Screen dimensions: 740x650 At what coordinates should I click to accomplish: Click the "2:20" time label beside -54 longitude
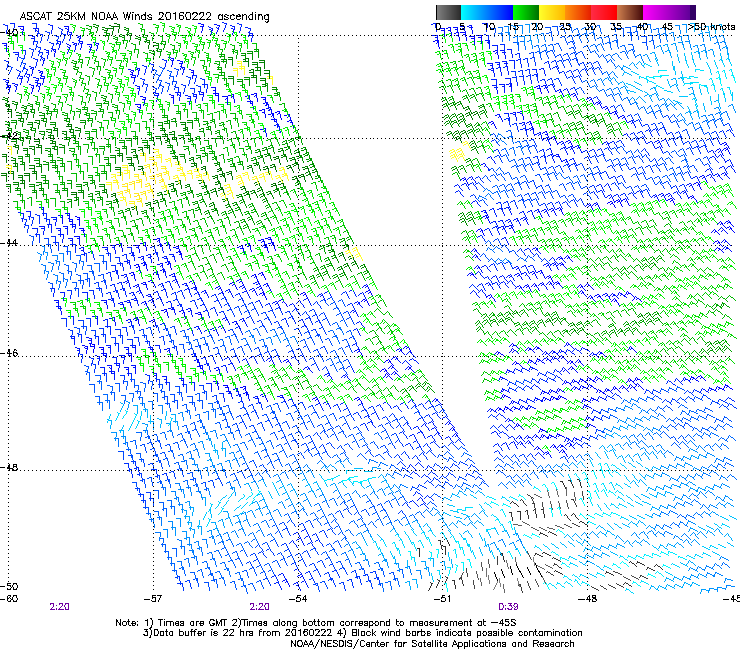tap(260, 607)
